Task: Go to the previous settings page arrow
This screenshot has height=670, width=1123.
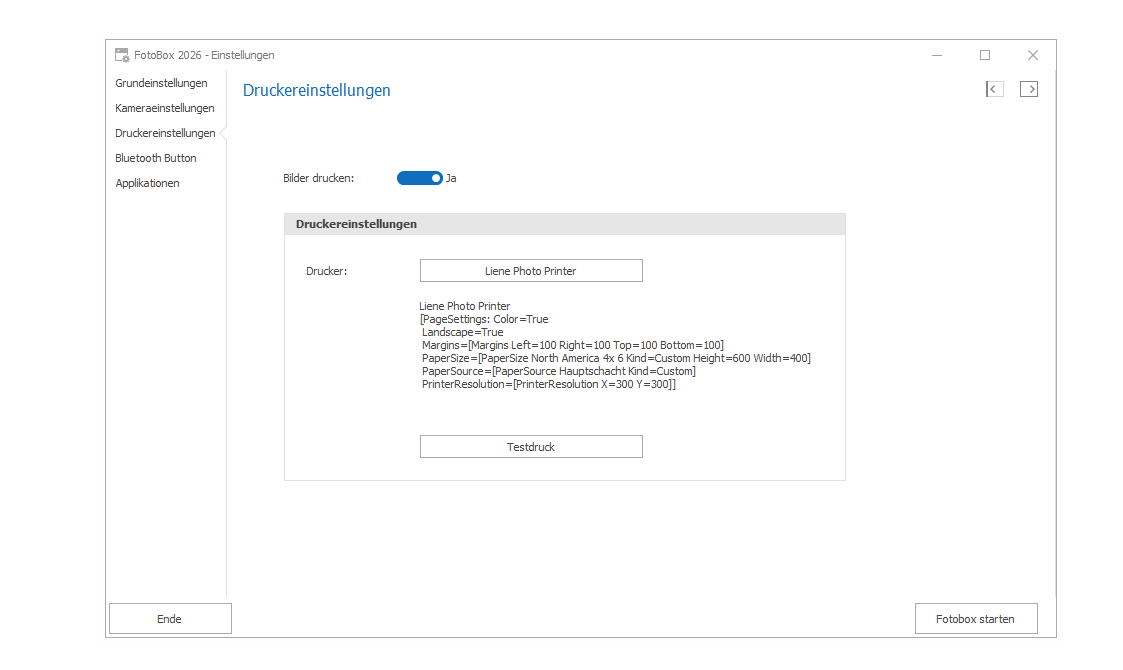Action: pos(994,89)
